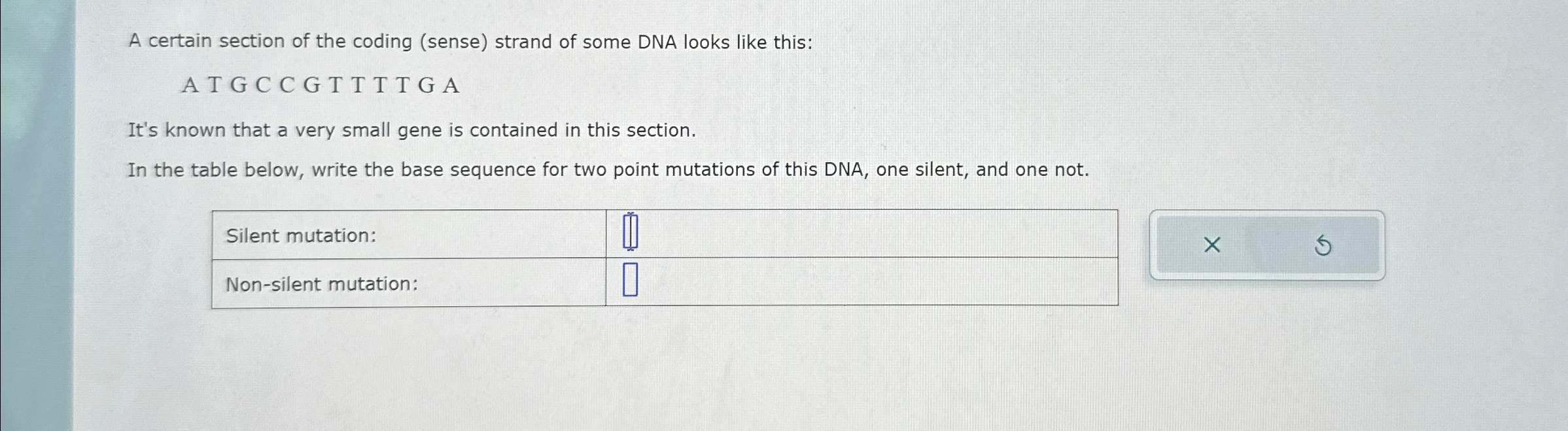1568x431 pixels.
Task: Click the 'Non-silent mutation:' row label
Action: click(x=321, y=284)
